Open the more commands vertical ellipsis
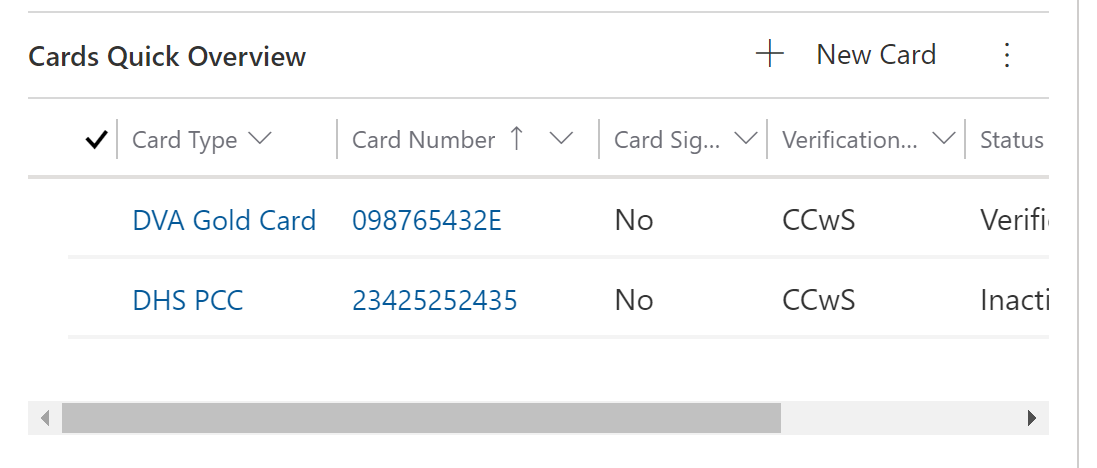Screen dimensions: 1097x468 pyautogui.click(x=1007, y=55)
